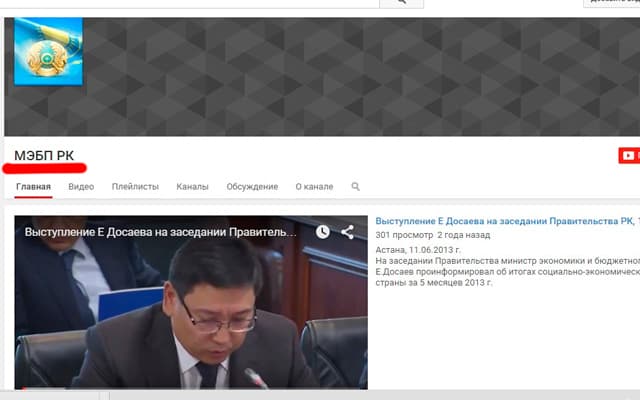Viewport: 640px width, 400px height.
Task: Open the video title link Выступление Е Досаева
Action: click(x=507, y=221)
